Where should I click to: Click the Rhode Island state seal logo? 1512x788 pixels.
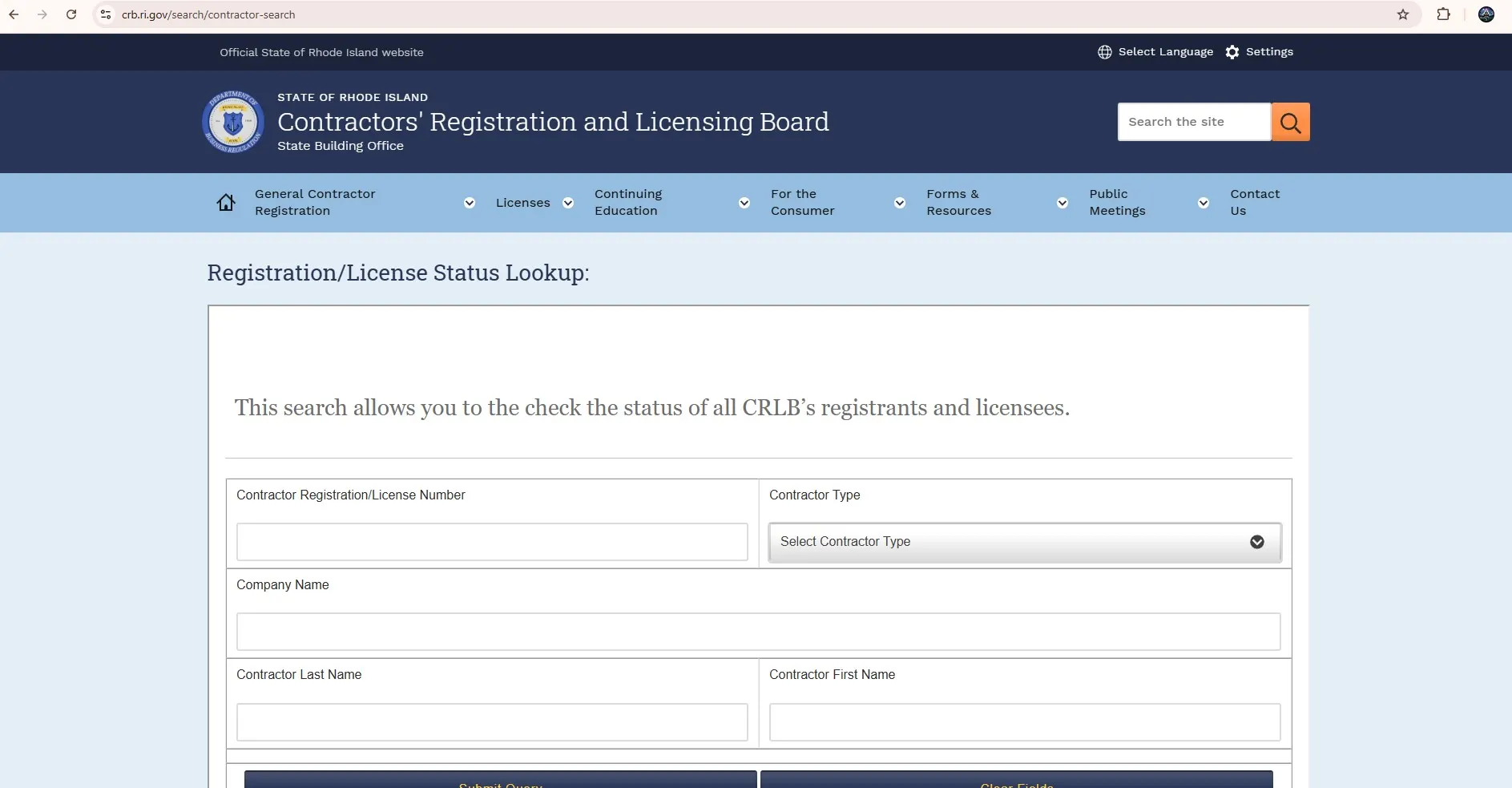[233, 122]
